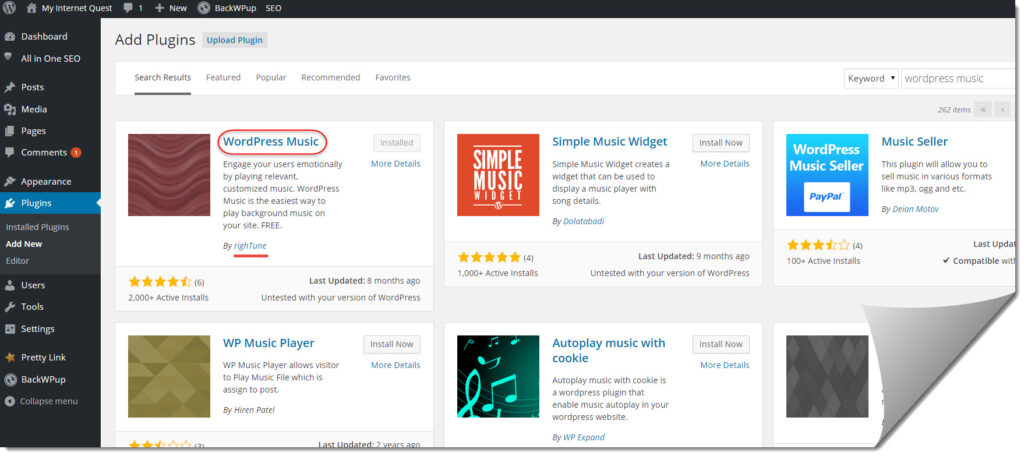Click the Comments speech bubble sidebar icon

tap(10, 152)
